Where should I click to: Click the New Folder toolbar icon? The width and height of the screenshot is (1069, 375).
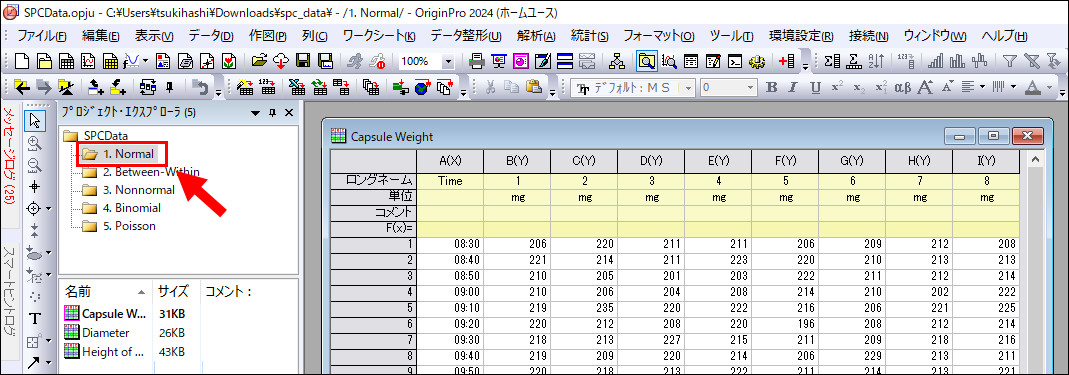[x=44, y=61]
